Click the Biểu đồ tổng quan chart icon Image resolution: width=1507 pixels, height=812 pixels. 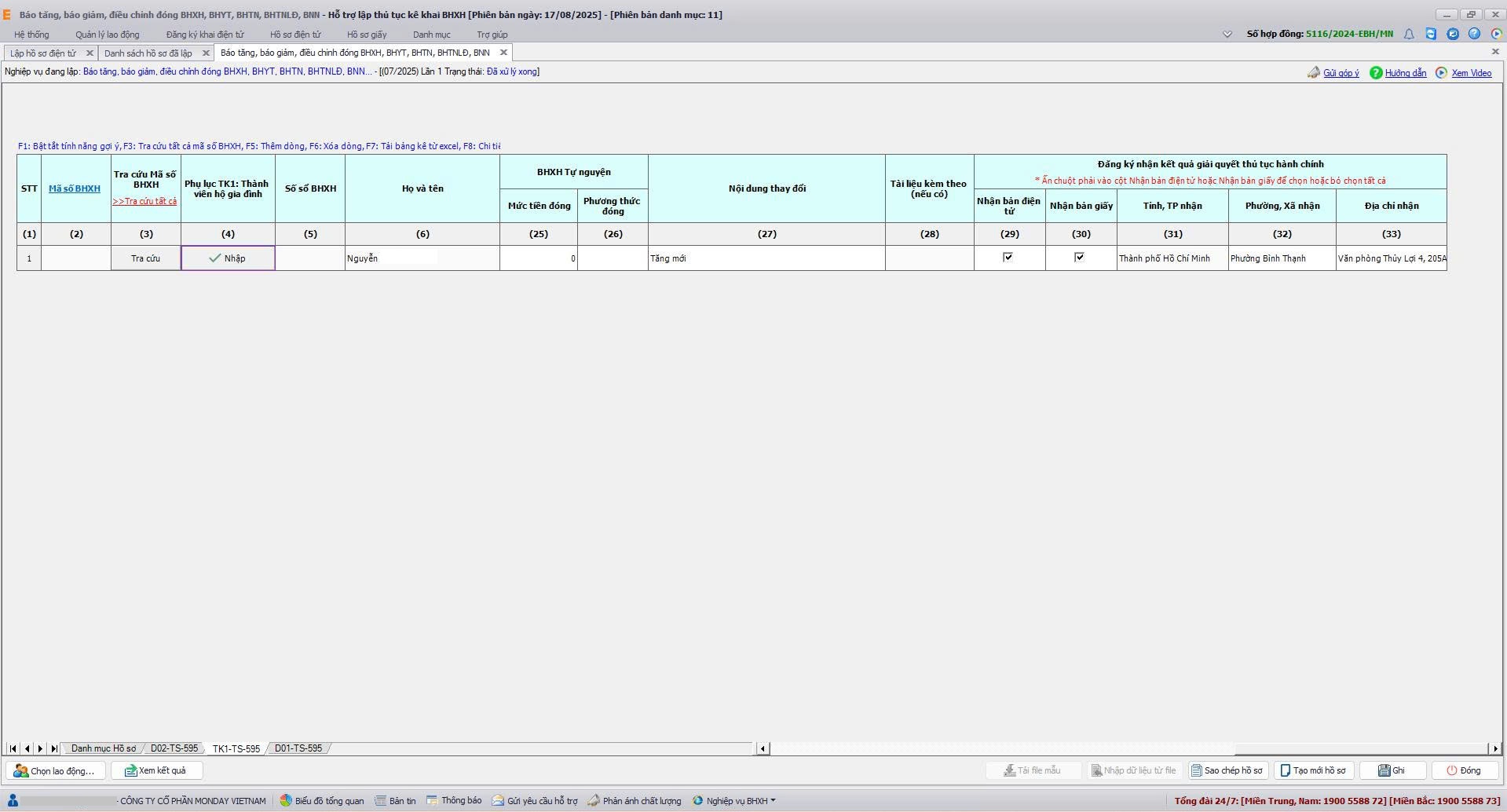(x=286, y=801)
